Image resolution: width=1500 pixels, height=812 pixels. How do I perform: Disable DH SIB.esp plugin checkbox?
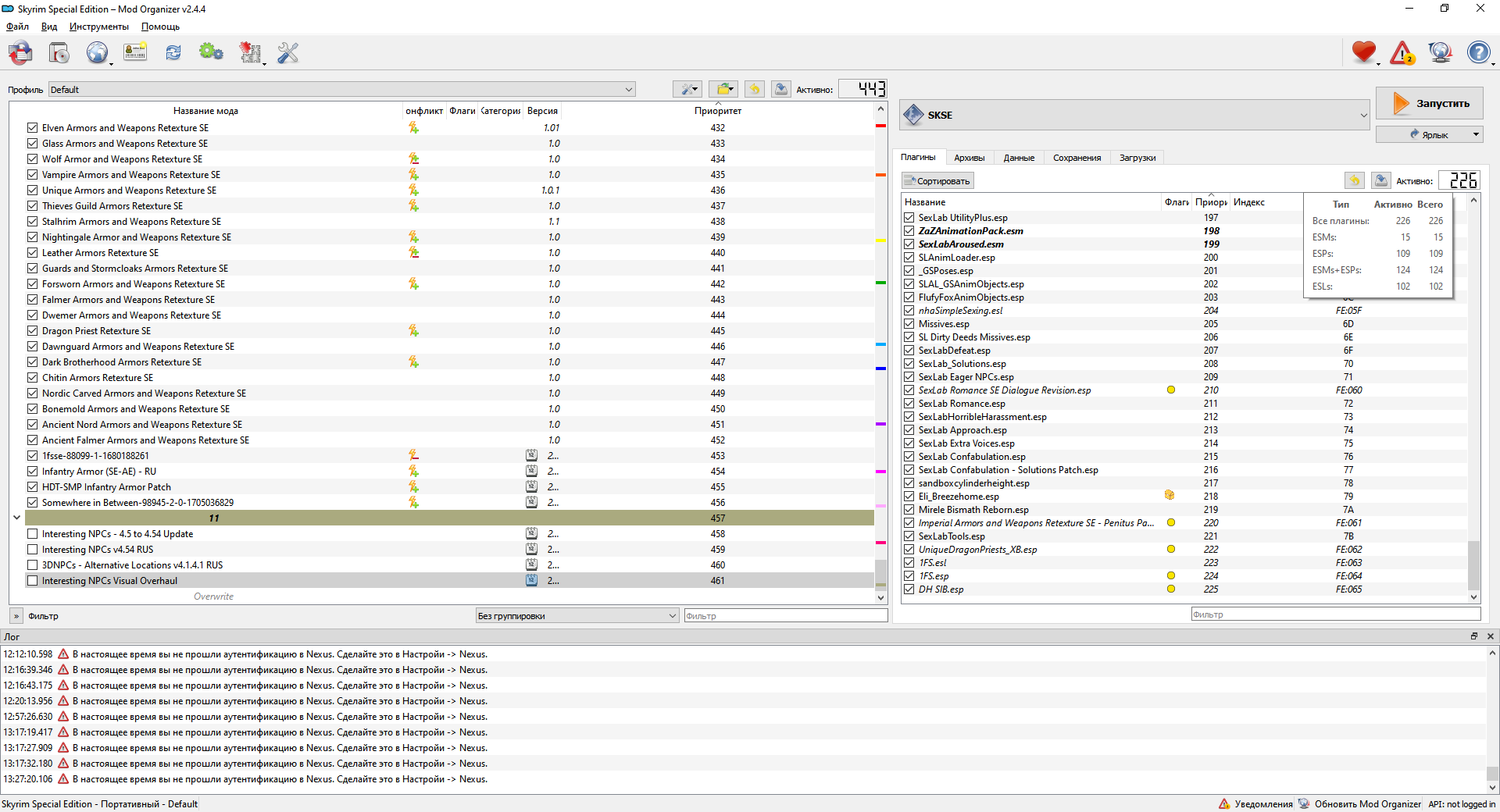pyautogui.click(x=909, y=589)
